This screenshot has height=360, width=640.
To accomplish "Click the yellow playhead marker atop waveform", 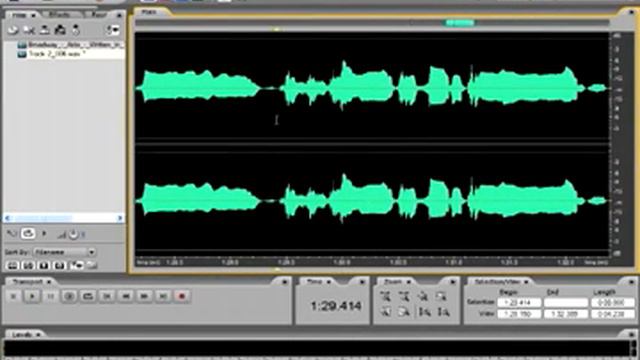I will tap(277, 29).
